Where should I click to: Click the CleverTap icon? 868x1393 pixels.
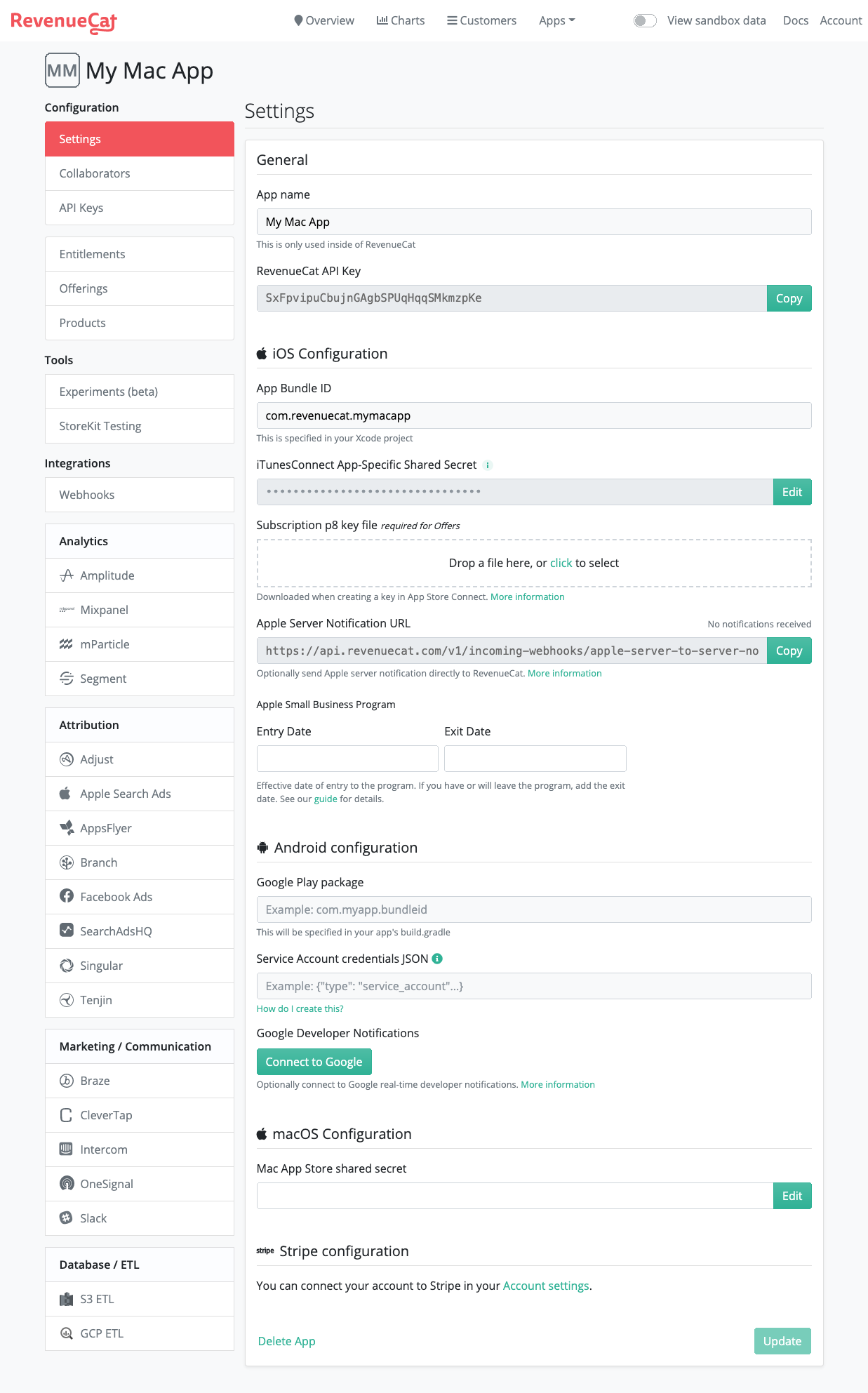pos(67,1115)
